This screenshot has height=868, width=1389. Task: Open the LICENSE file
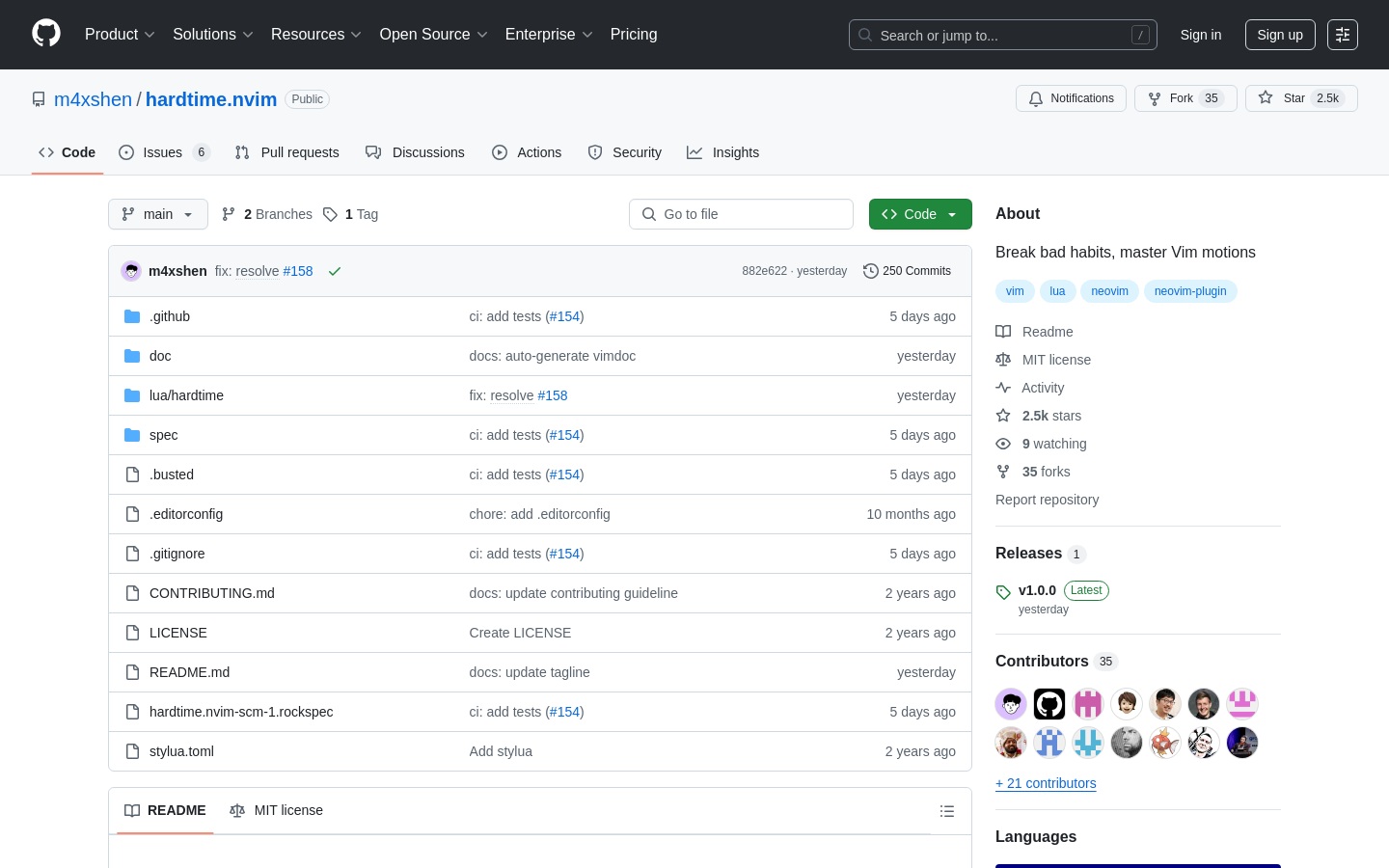[x=178, y=633]
